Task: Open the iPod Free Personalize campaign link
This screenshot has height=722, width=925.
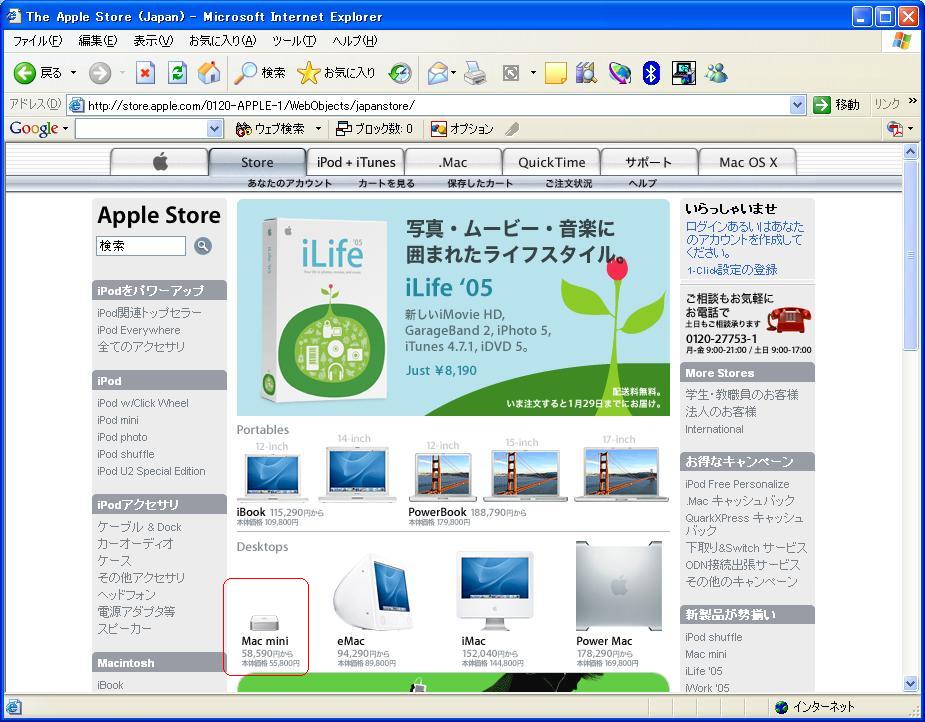Action: [x=737, y=484]
